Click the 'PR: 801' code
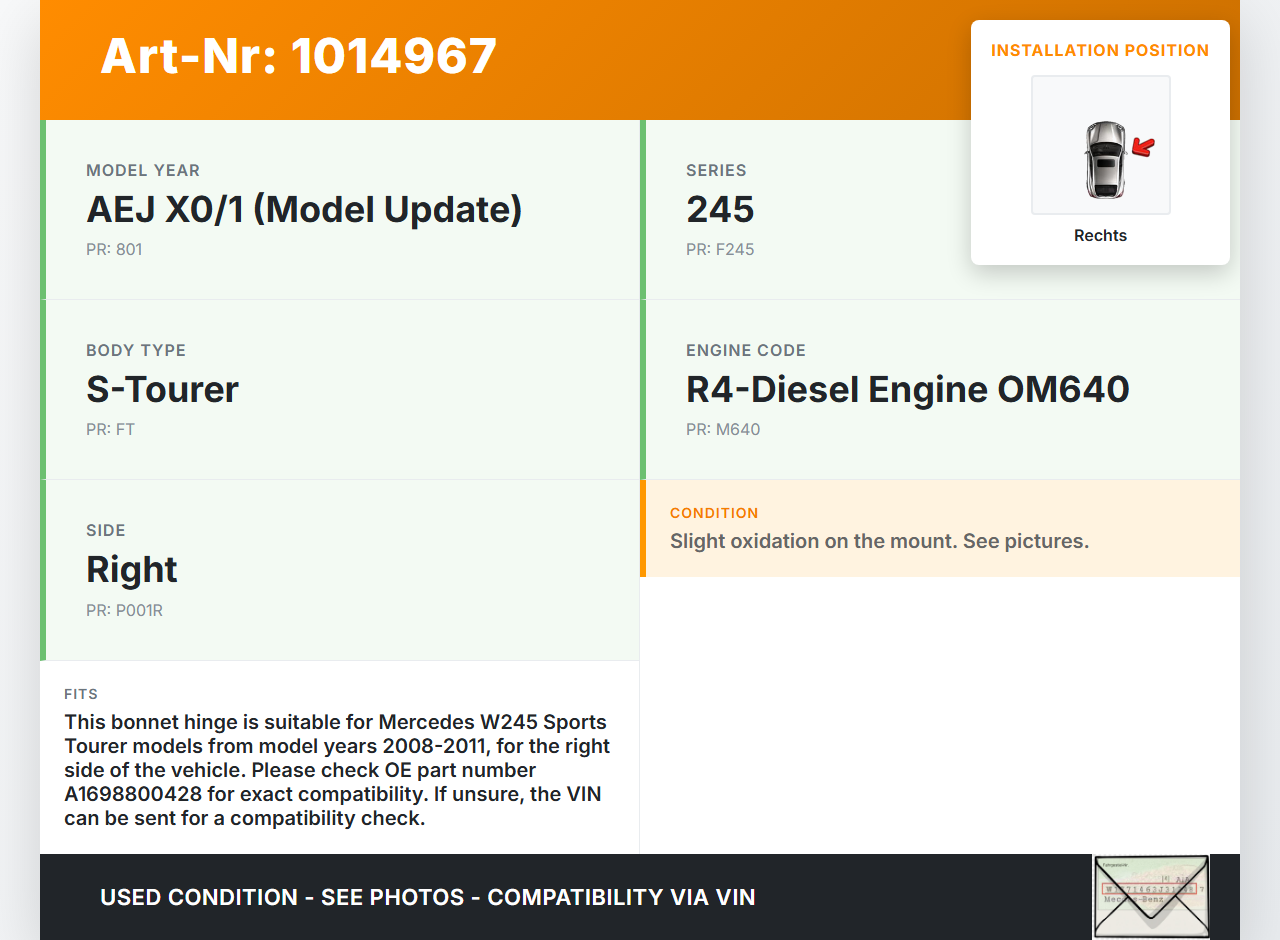 114,250
